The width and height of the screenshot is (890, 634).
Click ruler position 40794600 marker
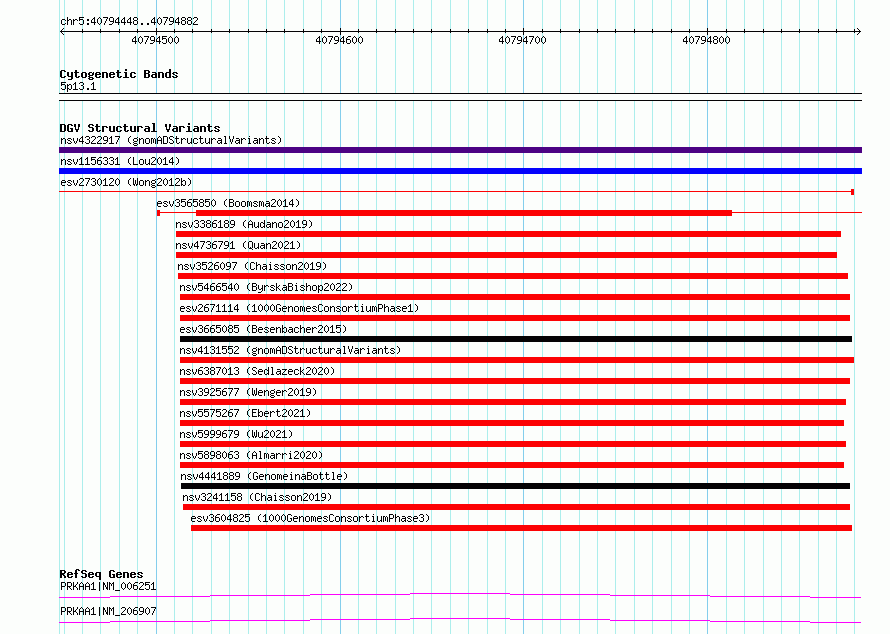coord(339,40)
